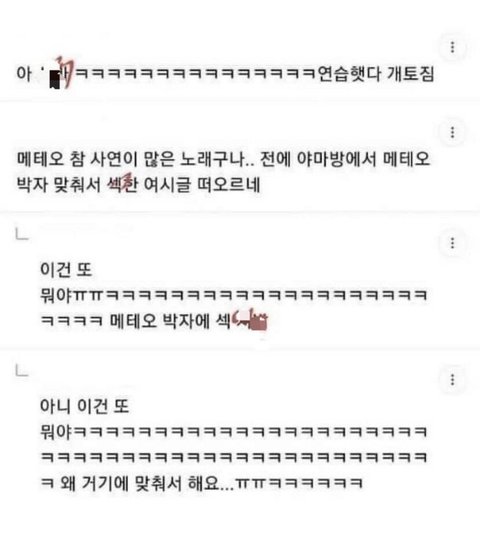Click the line 이건 또 in the first reply
Screen dimensions: 480x537
[66, 270]
